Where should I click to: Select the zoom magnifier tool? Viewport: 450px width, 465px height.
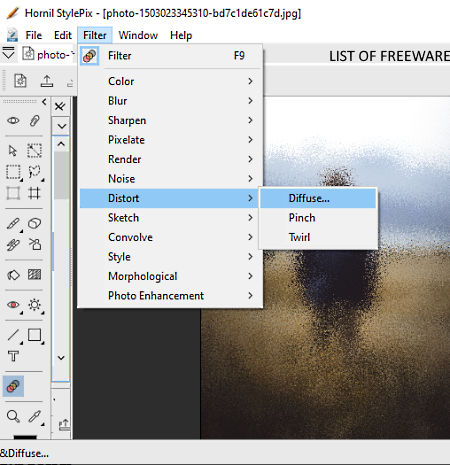pyautogui.click(x=13, y=417)
